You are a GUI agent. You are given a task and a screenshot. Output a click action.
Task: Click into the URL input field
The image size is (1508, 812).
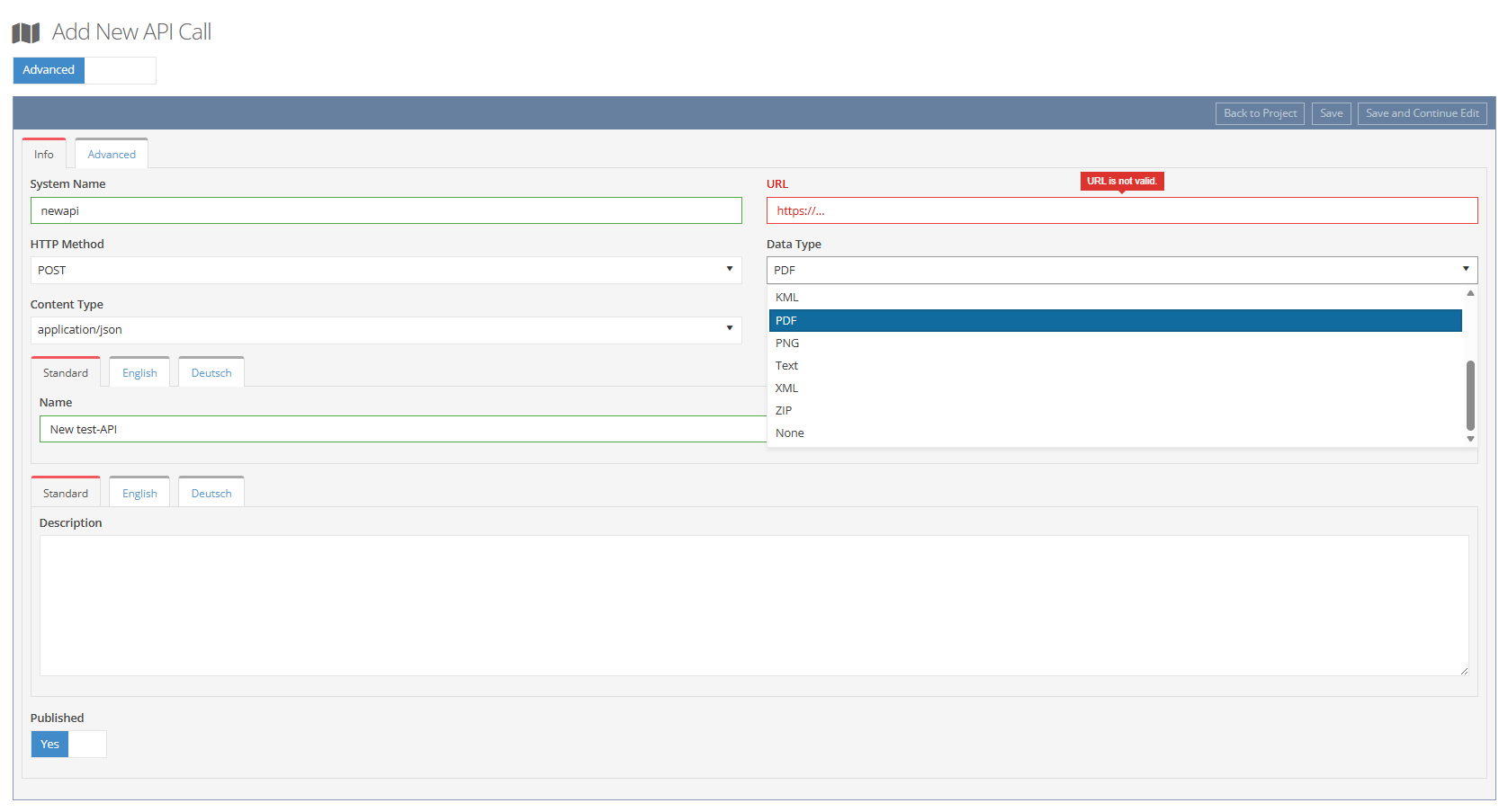pos(1121,211)
